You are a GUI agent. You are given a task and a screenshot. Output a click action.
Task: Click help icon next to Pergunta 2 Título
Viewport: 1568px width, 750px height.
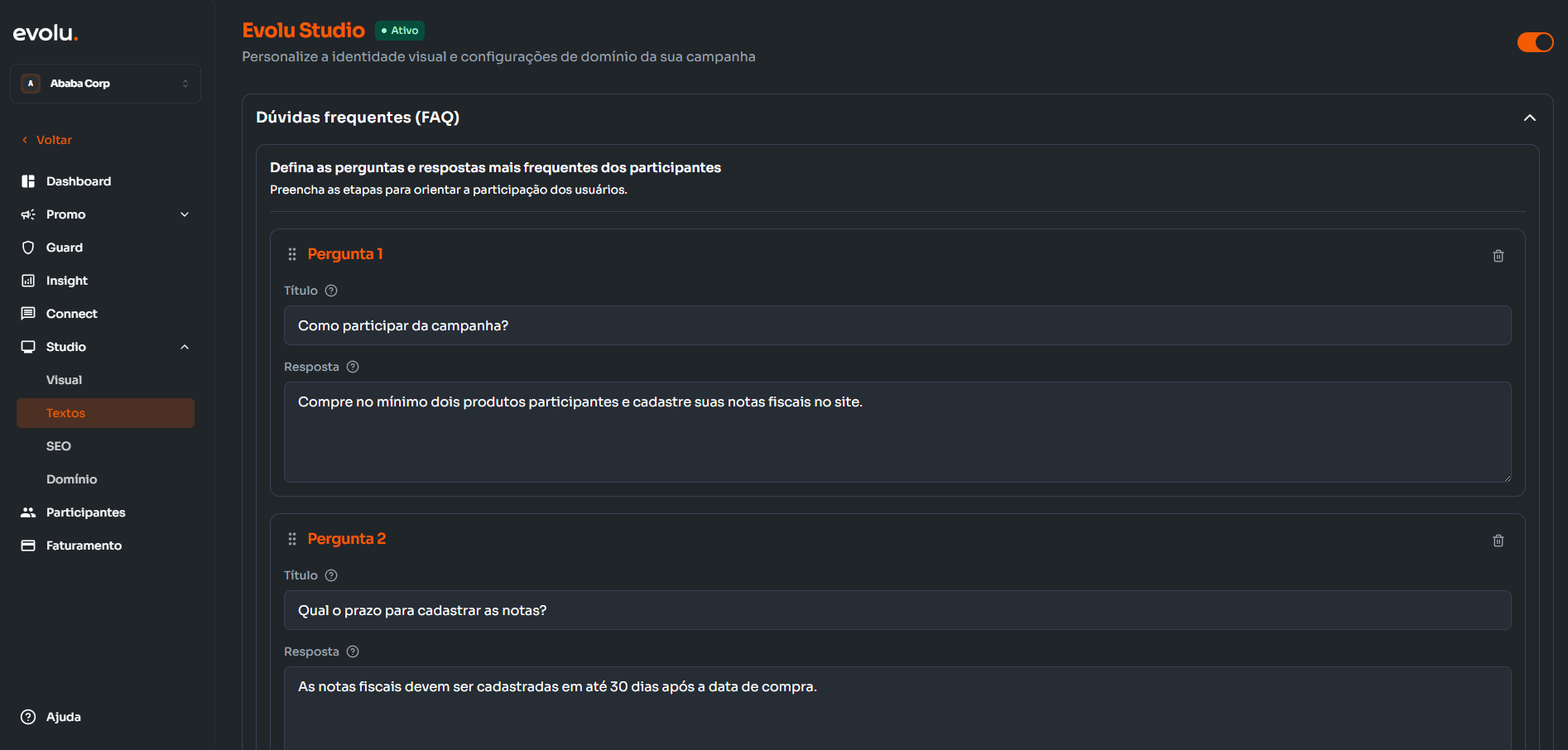(331, 575)
